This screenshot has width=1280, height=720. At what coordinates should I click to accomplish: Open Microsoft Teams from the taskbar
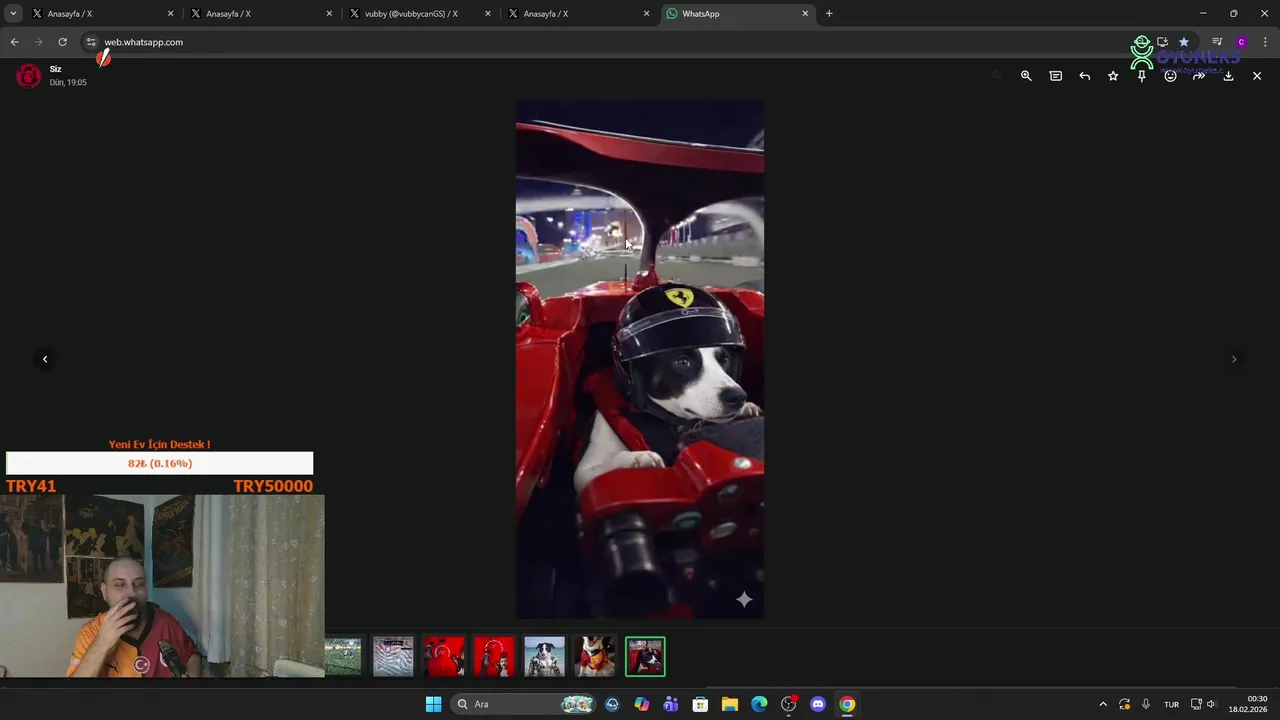click(671, 704)
